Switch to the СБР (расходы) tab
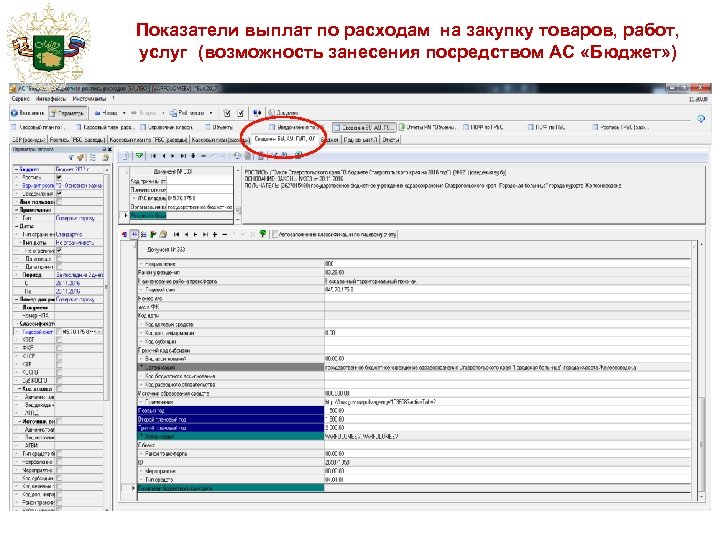 [28, 140]
